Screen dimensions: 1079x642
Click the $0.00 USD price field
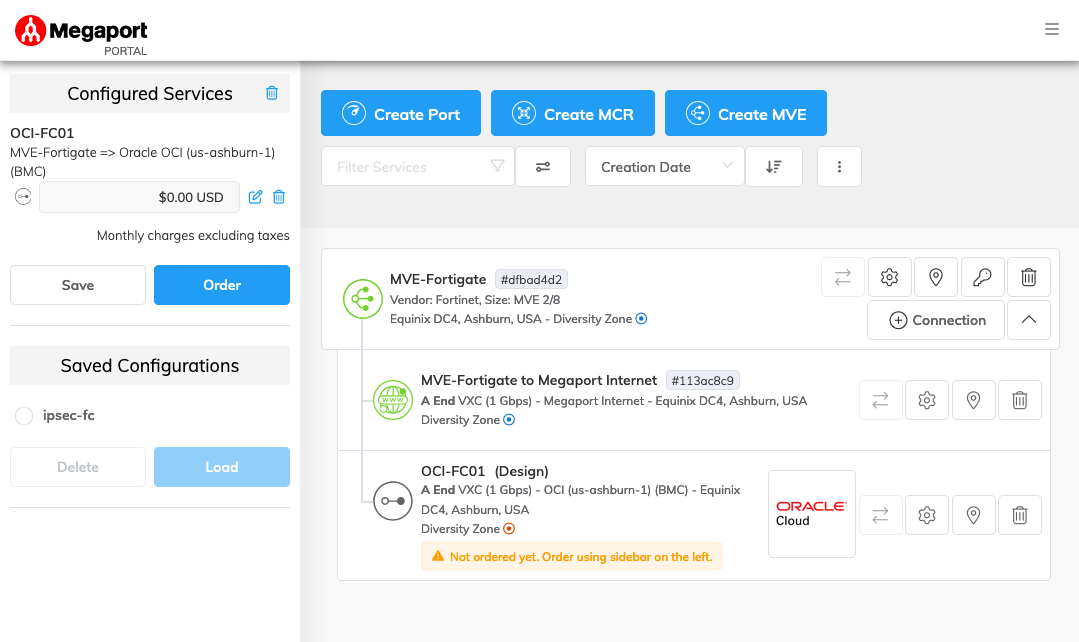(140, 197)
